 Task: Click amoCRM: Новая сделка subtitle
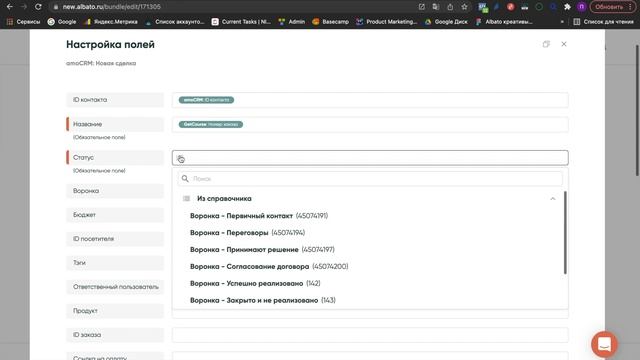[x=101, y=63]
